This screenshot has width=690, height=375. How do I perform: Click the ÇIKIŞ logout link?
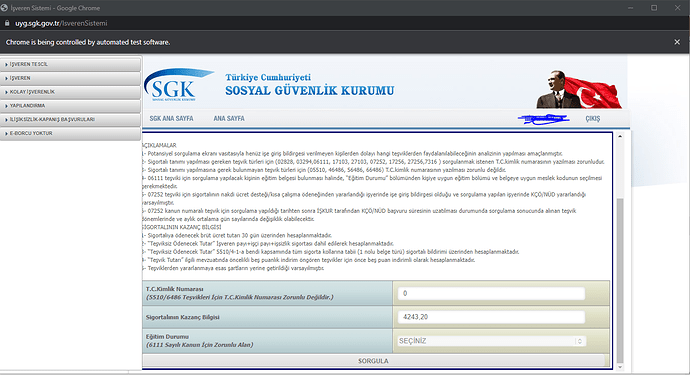pos(592,119)
